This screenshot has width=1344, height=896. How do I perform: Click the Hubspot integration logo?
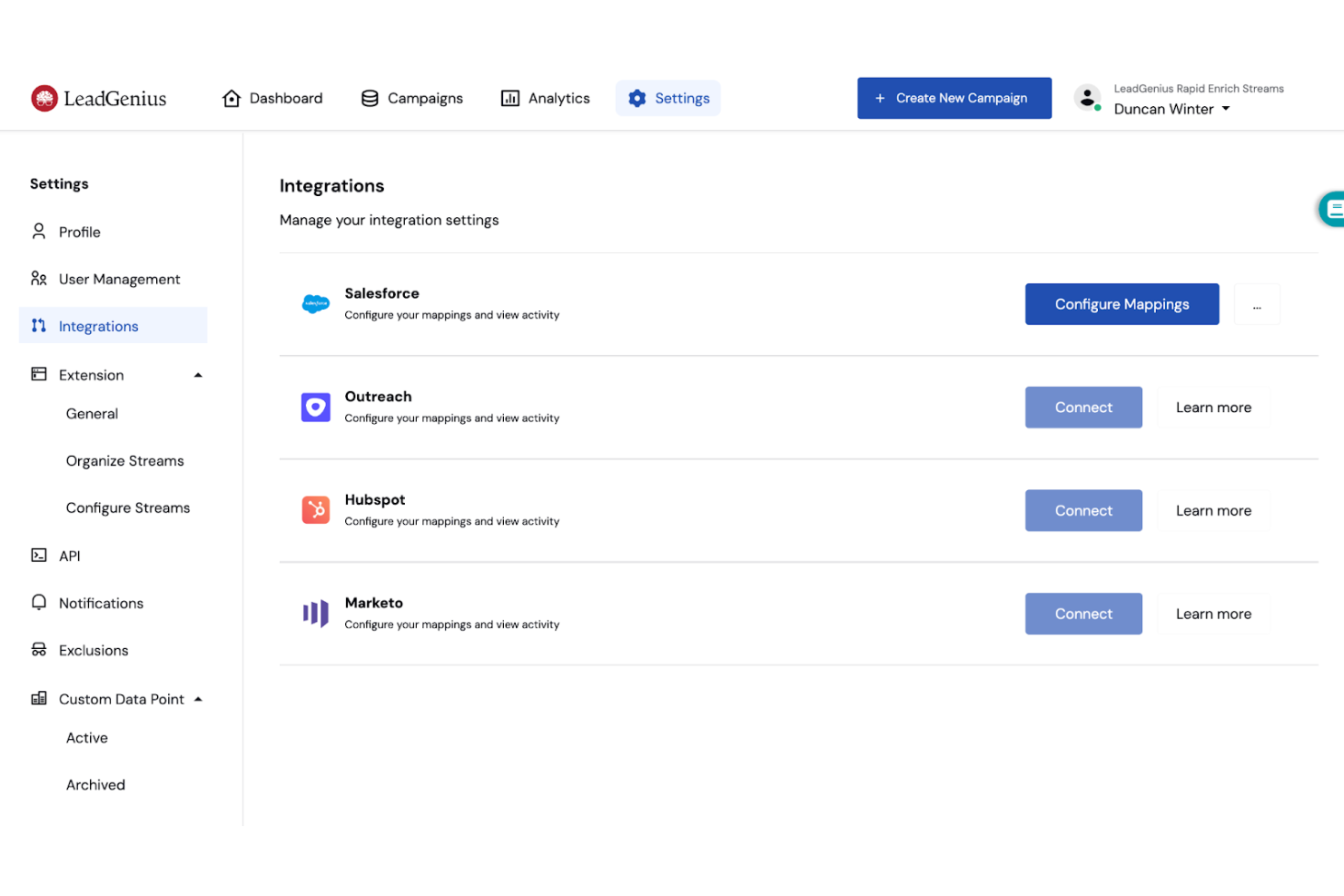(315, 510)
